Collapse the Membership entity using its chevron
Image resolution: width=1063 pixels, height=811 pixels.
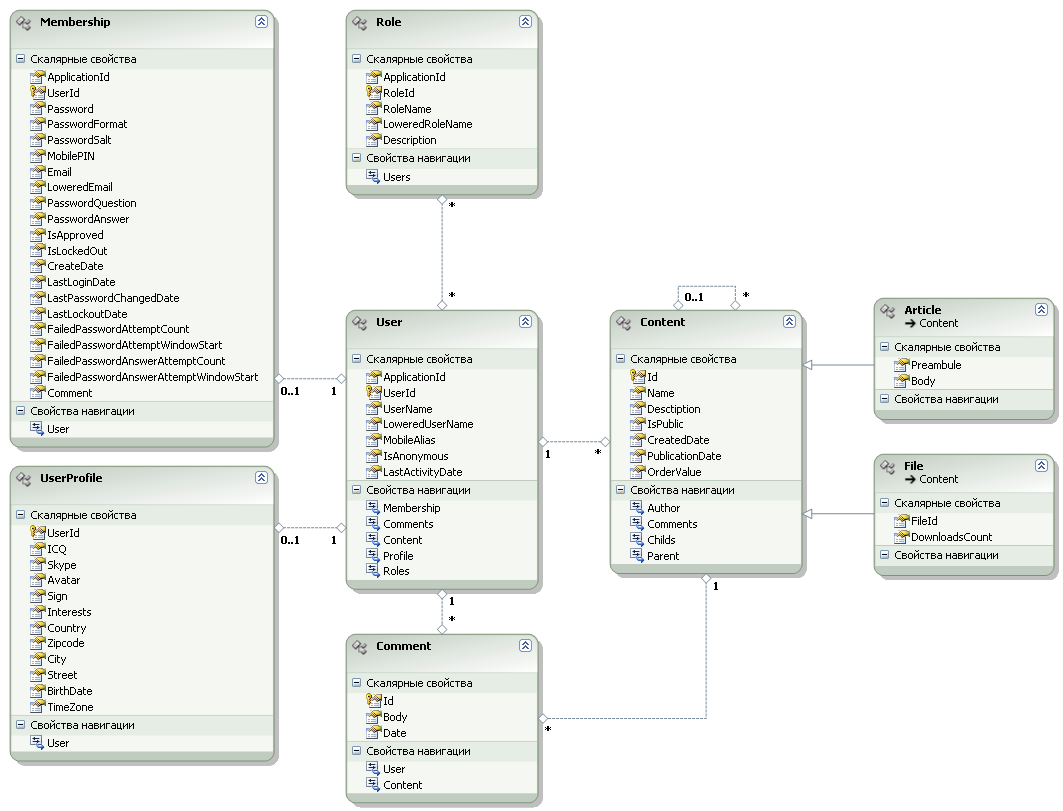[261, 22]
